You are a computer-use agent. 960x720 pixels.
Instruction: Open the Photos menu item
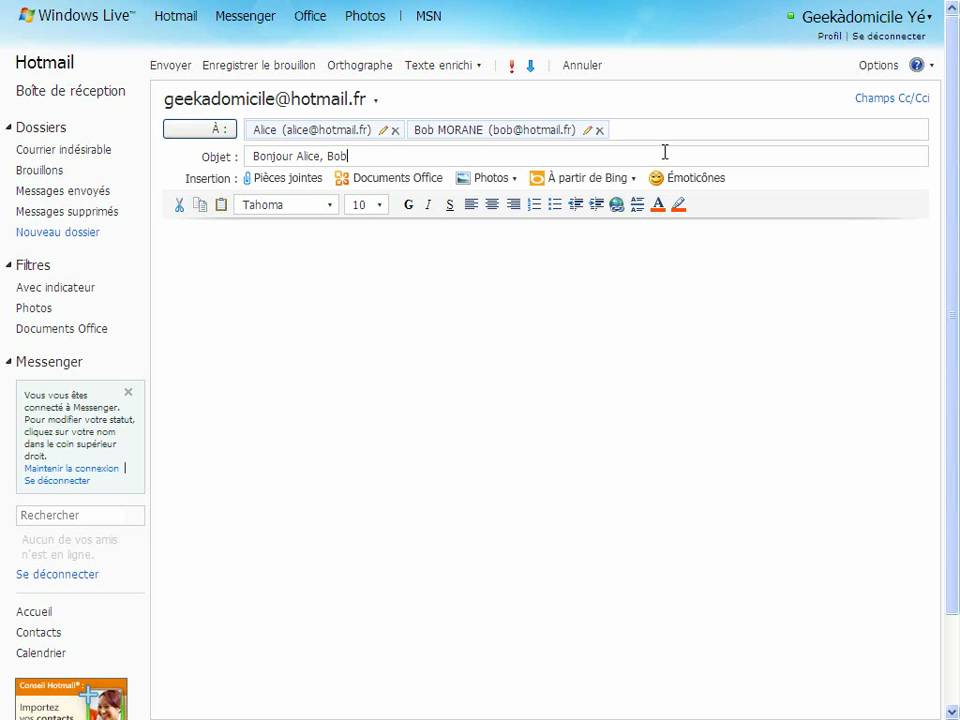[x=364, y=15]
